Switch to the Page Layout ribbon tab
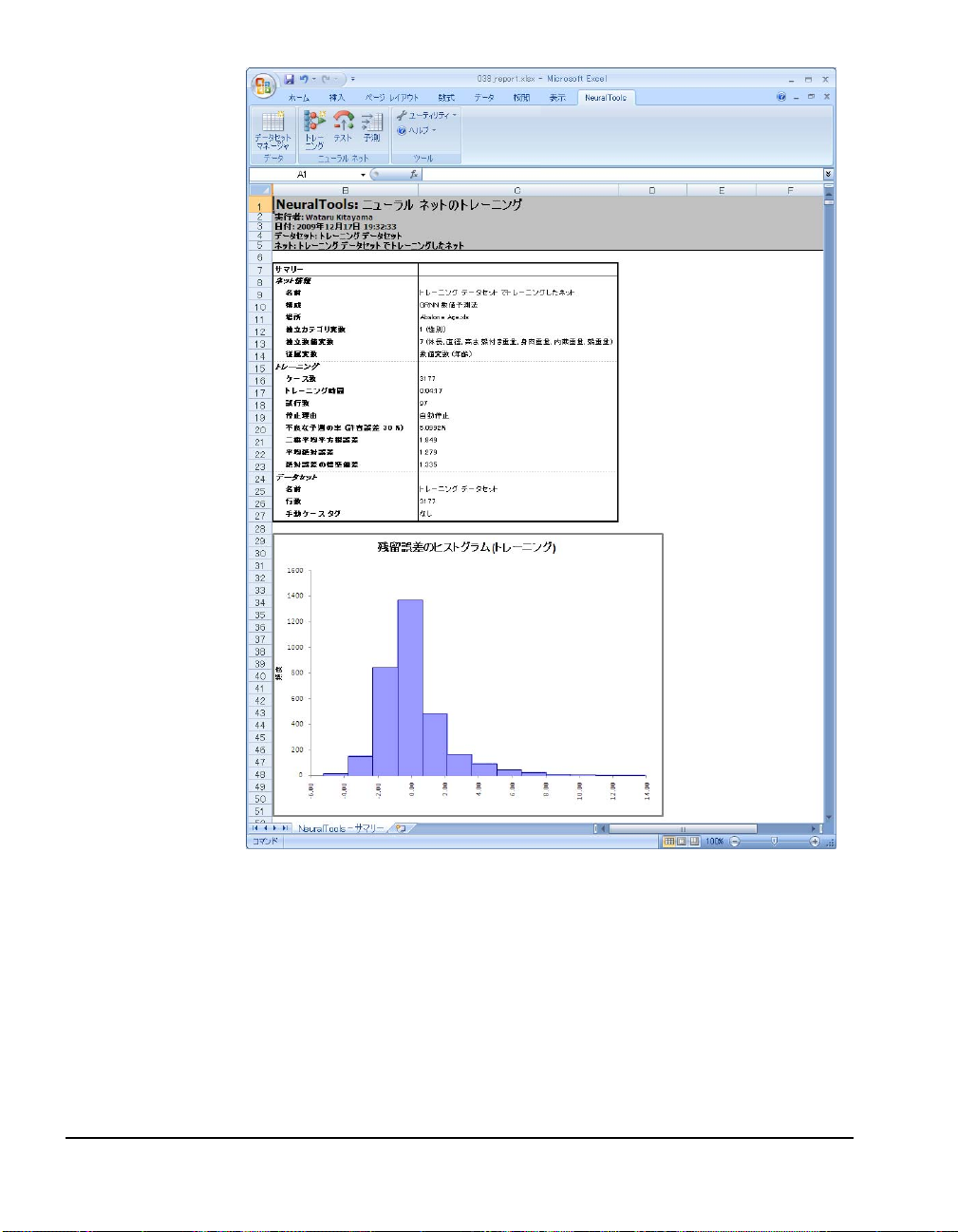 tap(392, 98)
